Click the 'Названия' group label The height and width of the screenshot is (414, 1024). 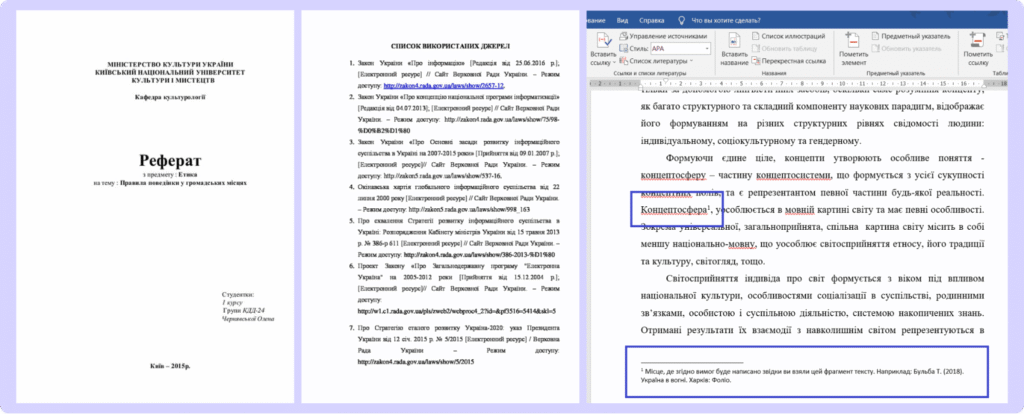point(773,73)
